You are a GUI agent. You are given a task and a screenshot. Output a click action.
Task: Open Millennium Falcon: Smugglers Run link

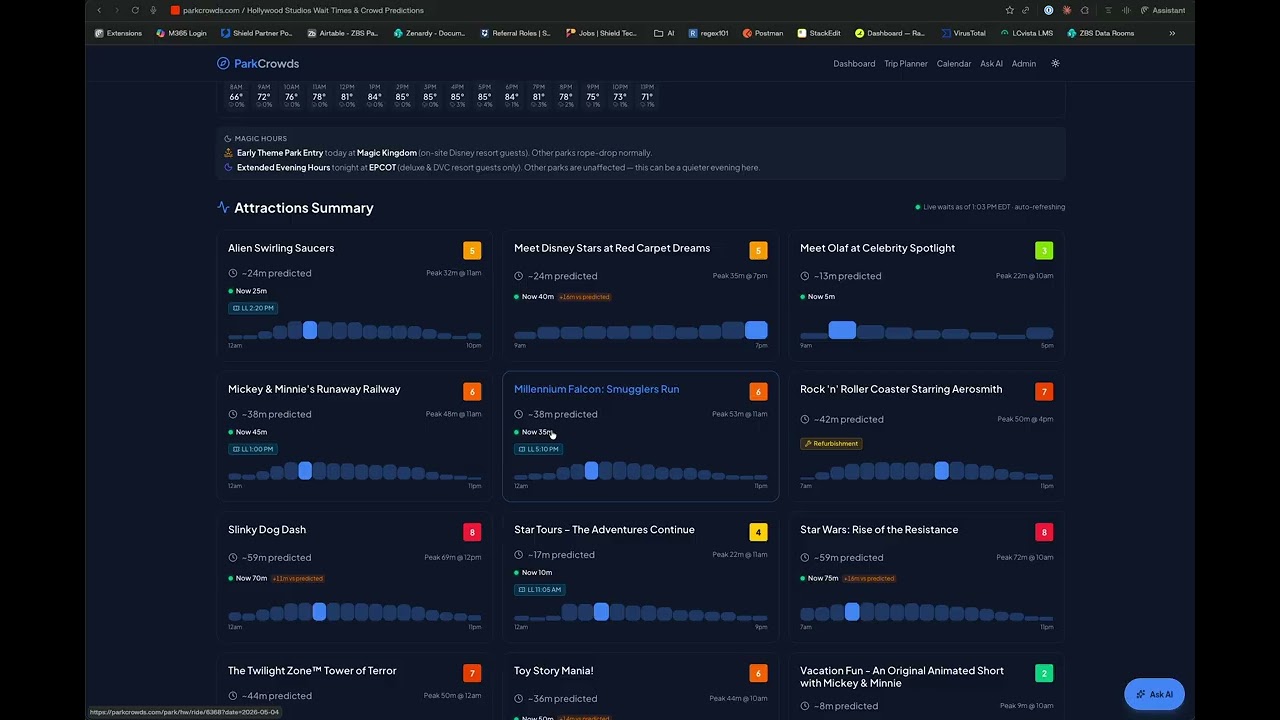tap(596, 389)
